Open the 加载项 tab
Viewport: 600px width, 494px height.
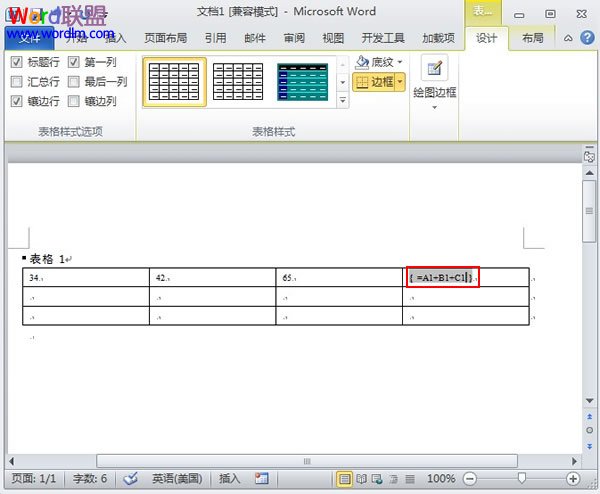(x=439, y=38)
